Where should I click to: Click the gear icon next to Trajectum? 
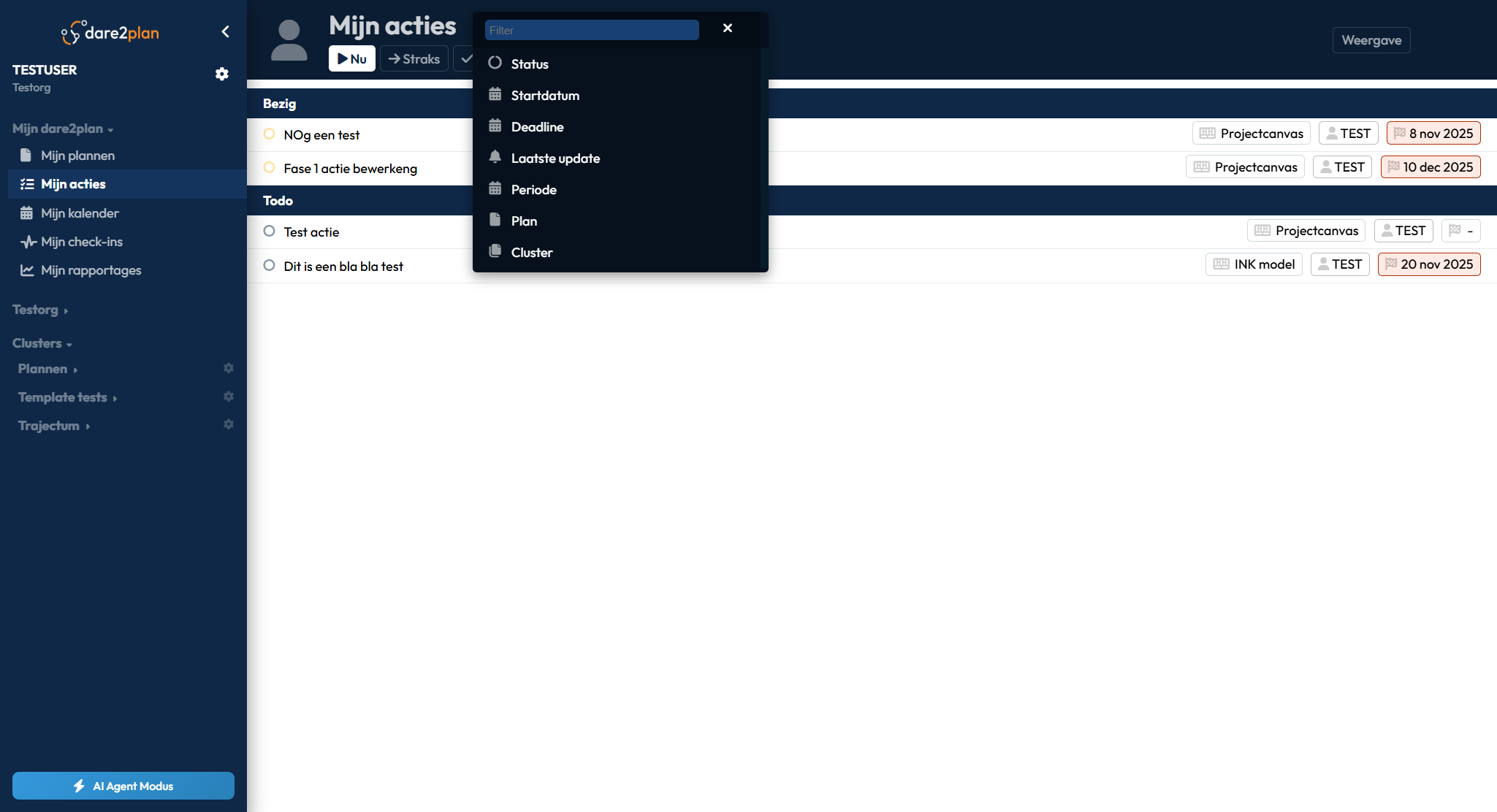coord(229,424)
